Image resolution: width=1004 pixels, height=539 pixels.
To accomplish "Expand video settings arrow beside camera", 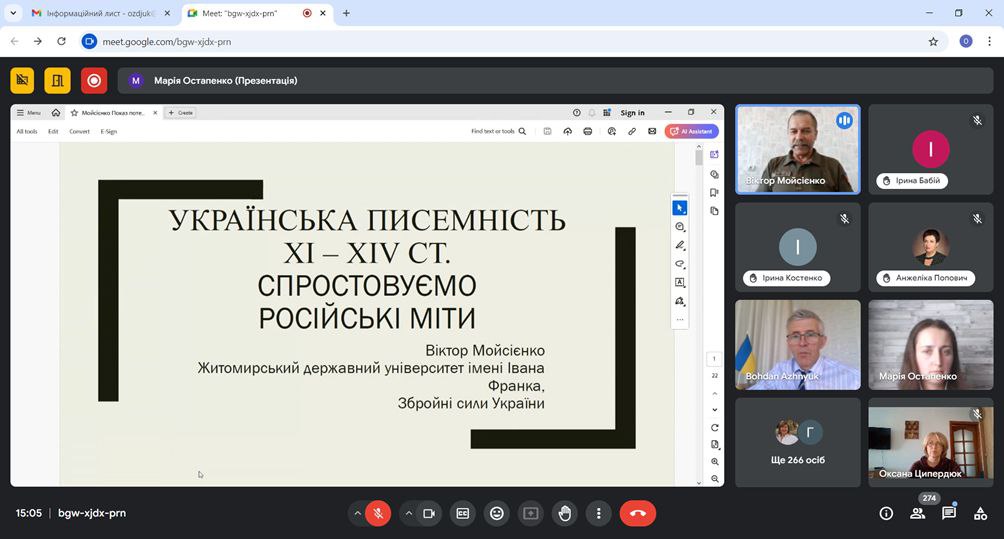I will click(408, 513).
